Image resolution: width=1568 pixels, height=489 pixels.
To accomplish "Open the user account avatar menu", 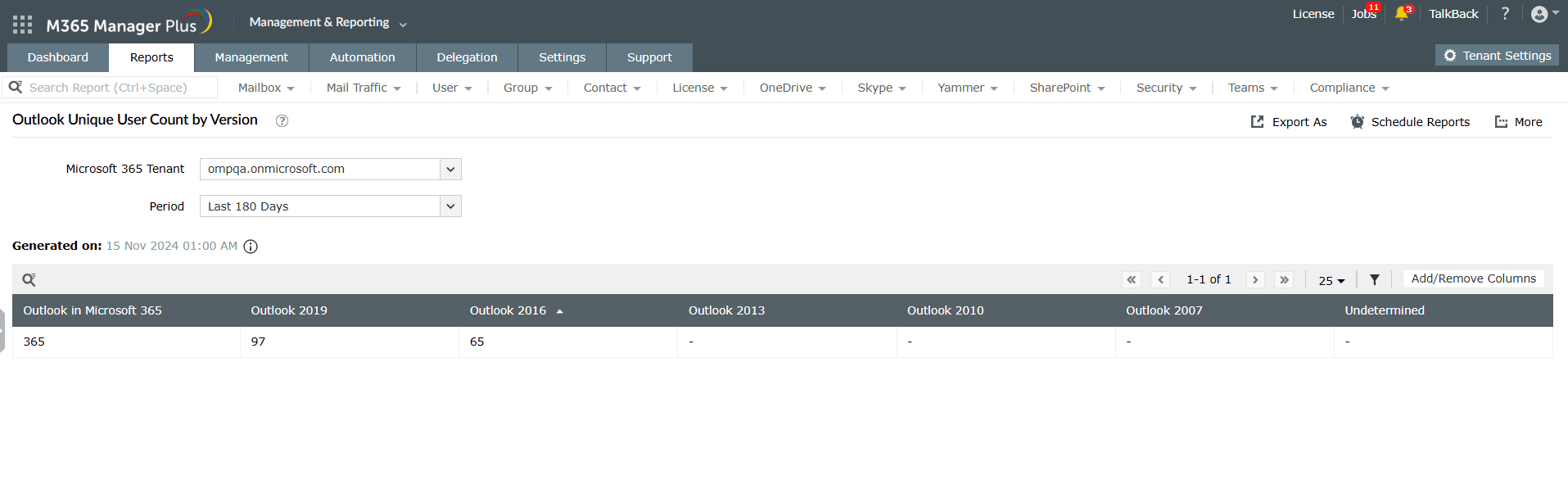I will pos(1544,14).
